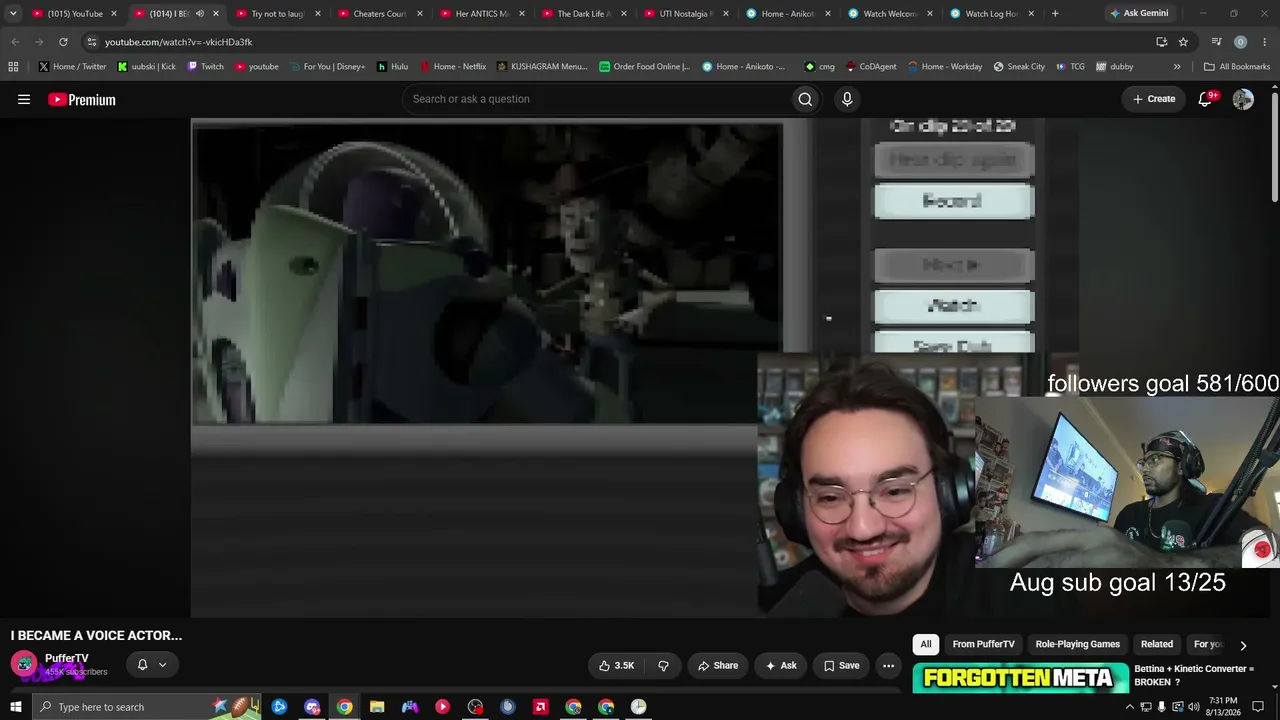Open PufferTV channel avatar
The width and height of the screenshot is (1280, 720).
coord(24,664)
